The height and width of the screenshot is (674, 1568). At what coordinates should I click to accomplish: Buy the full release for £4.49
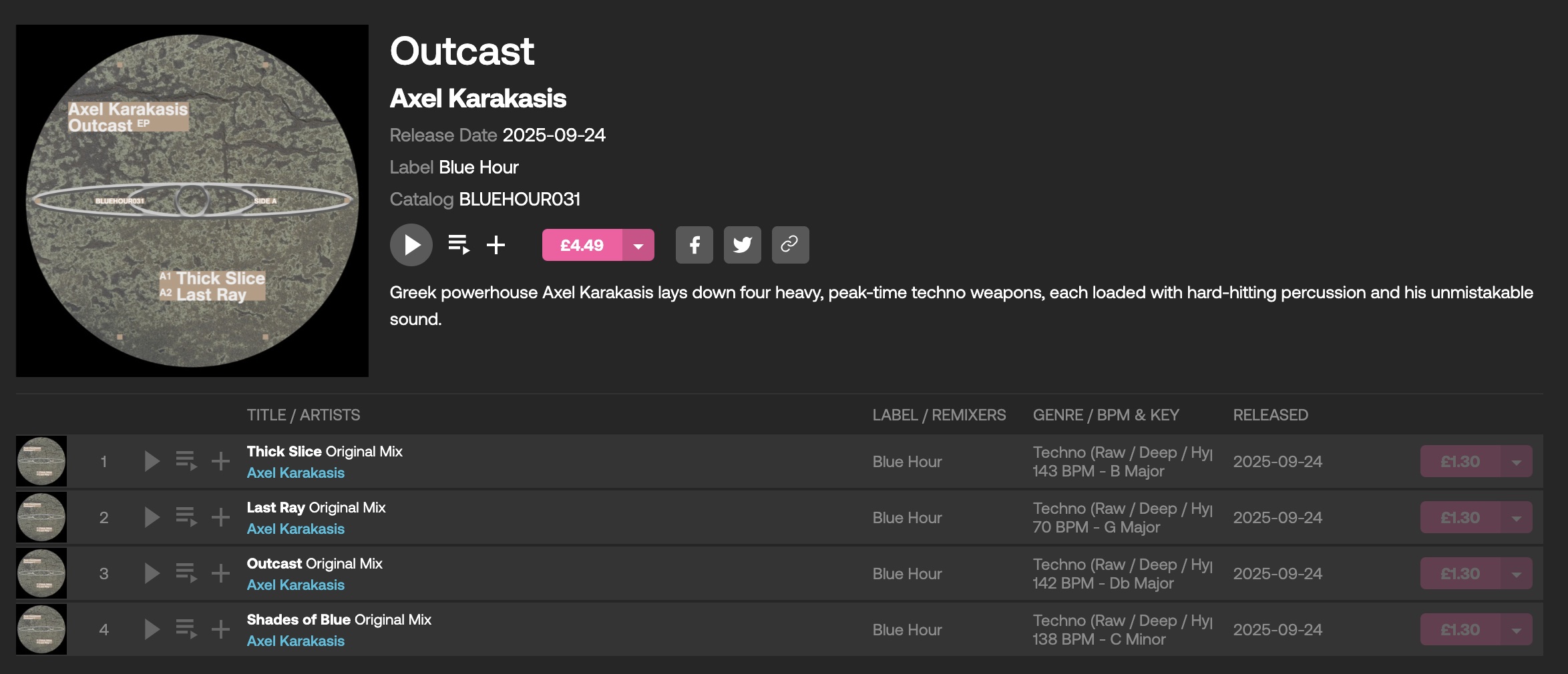[x=582, y=246]
